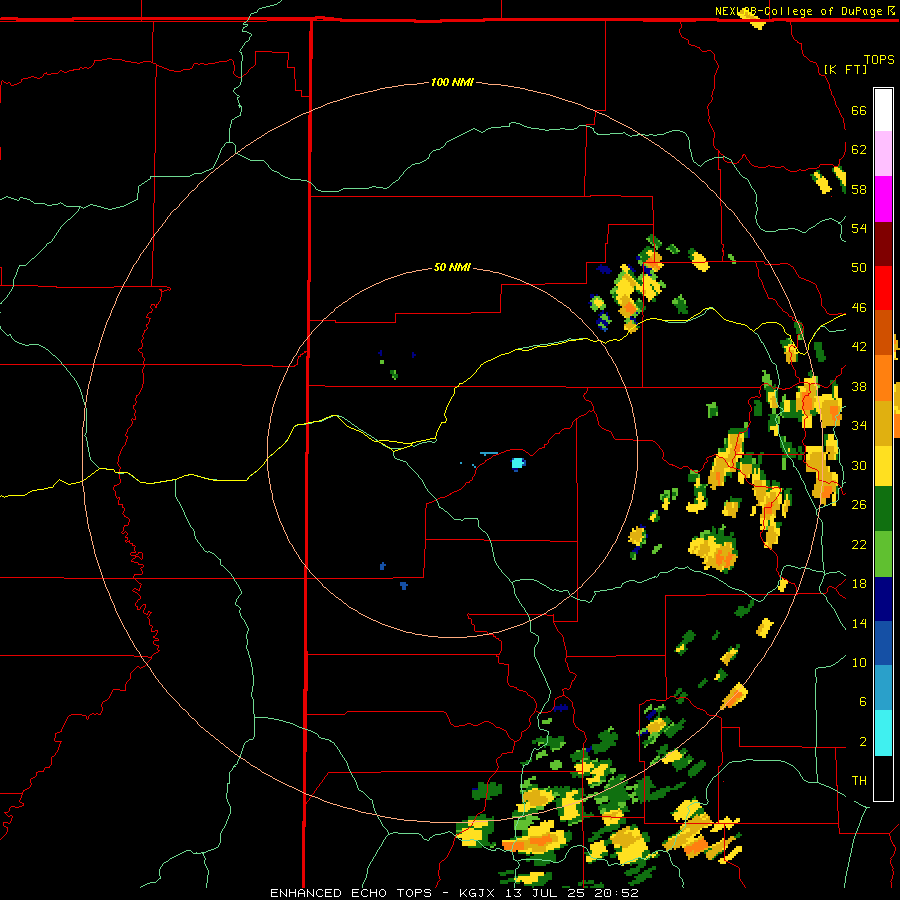Click the legend value 54

pos(859,228)
